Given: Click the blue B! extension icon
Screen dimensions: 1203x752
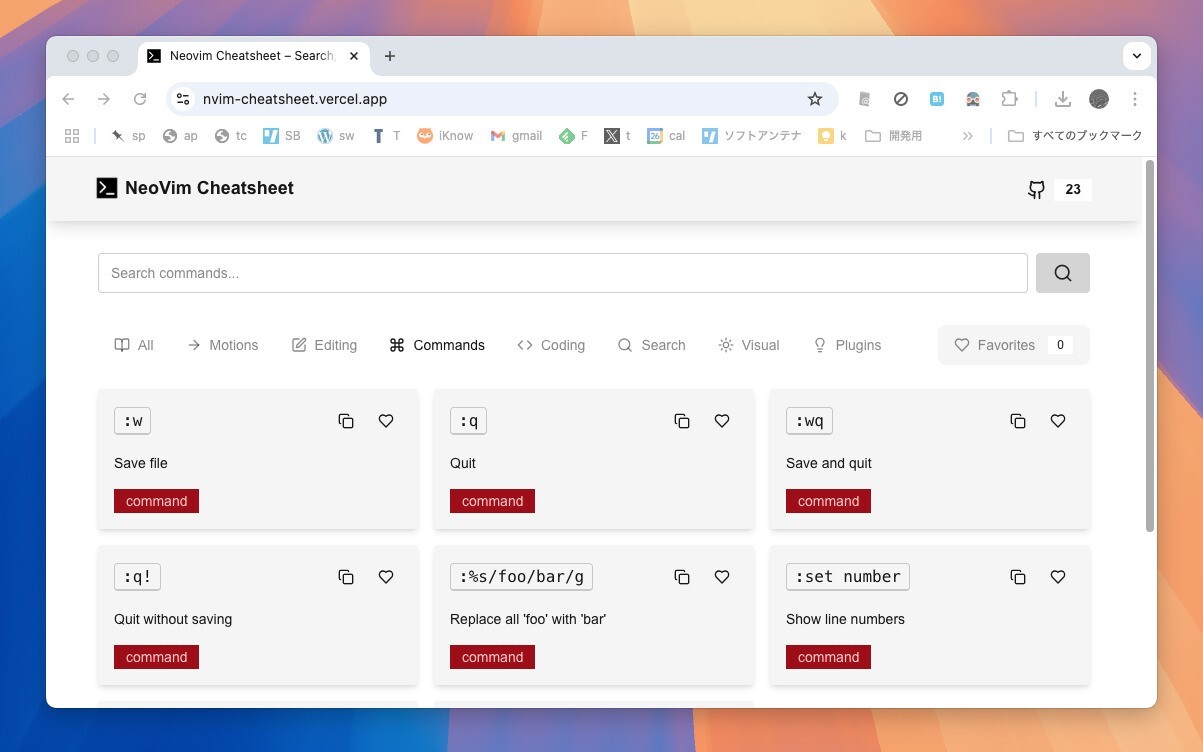Looking at the screenshot, I should (937, 99).
